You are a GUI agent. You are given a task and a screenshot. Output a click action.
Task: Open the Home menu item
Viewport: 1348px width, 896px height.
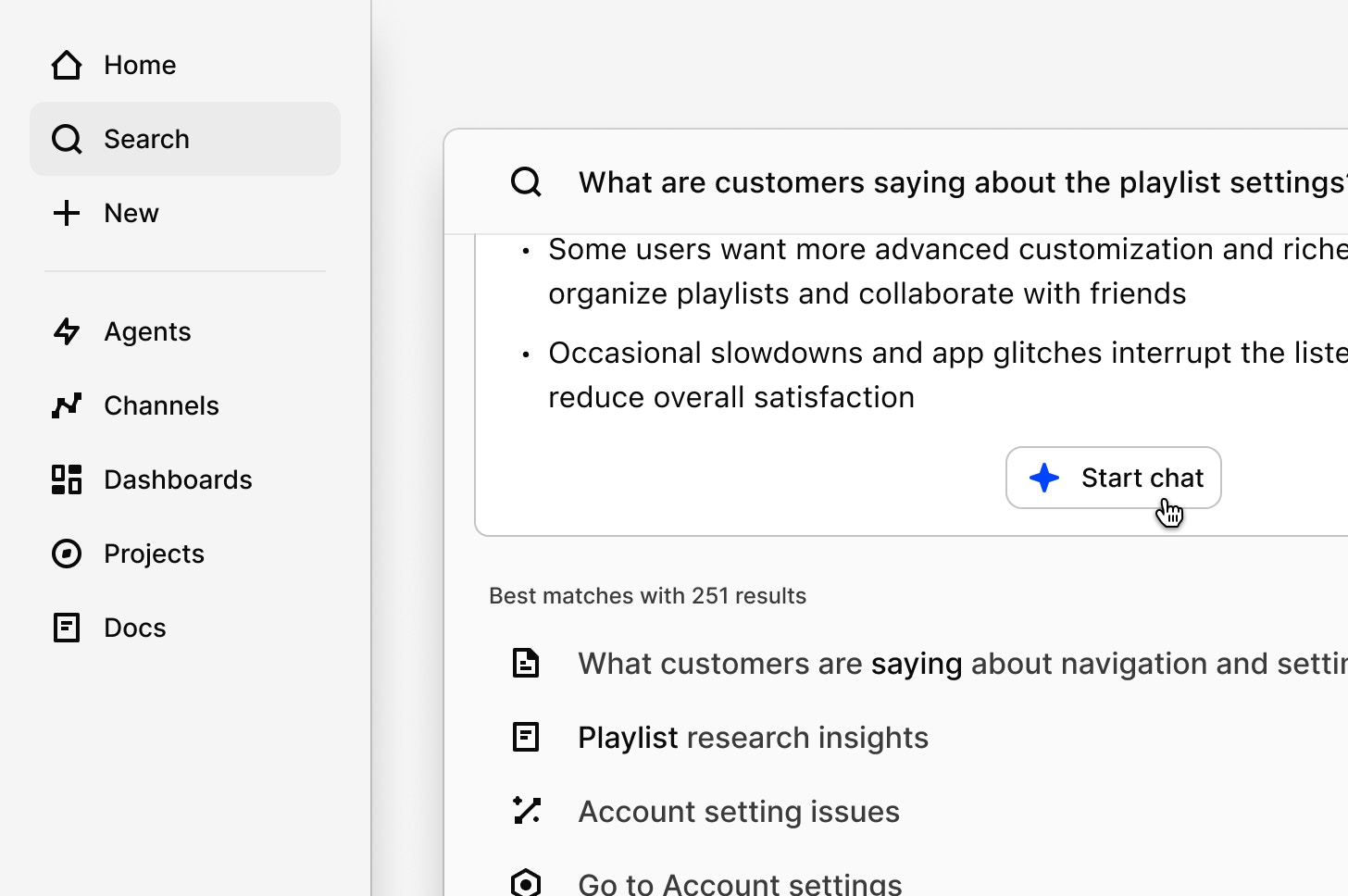(x=185, y=65)
